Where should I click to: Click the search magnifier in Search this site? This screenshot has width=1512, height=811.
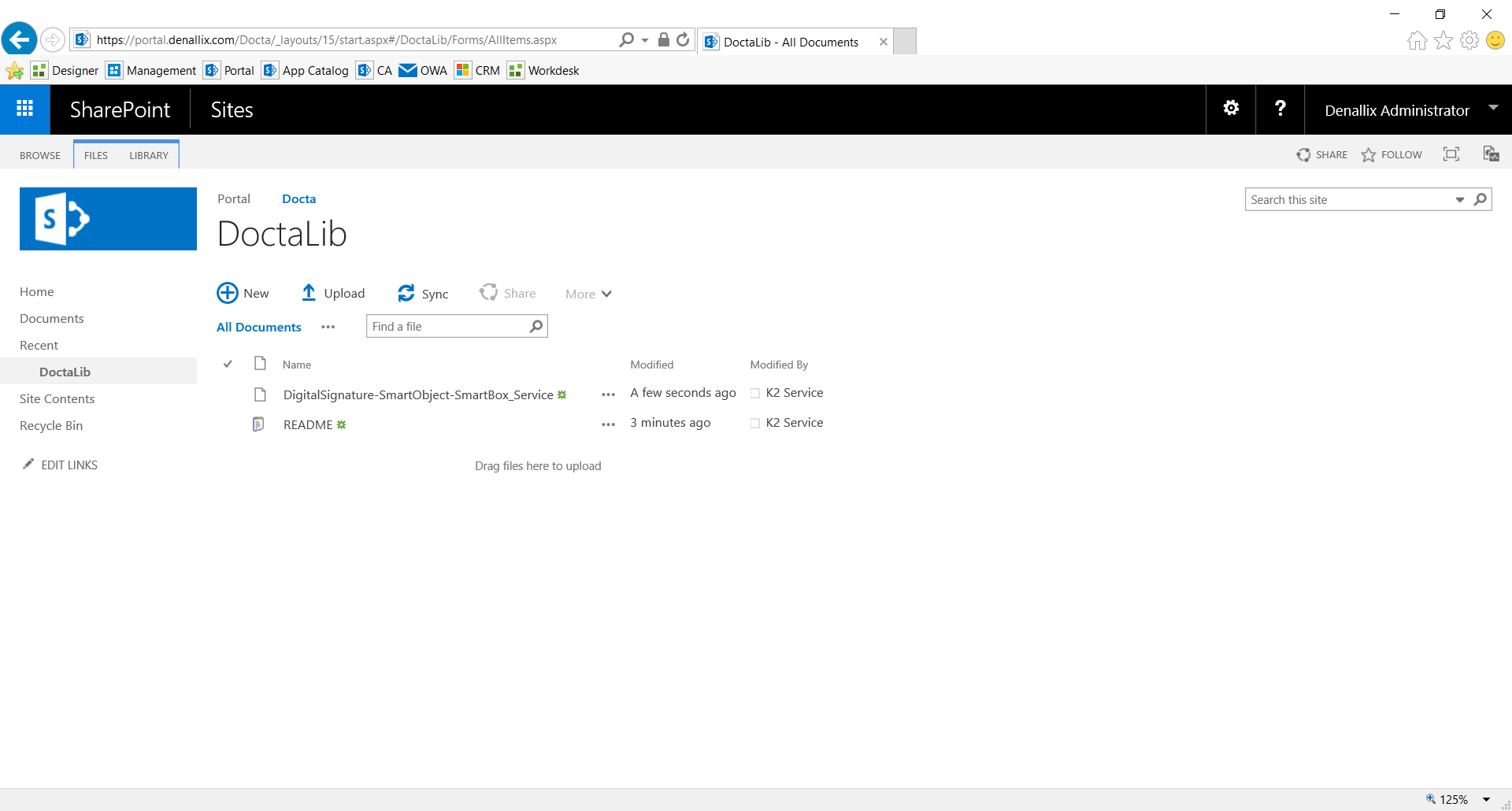(1480, 199)
